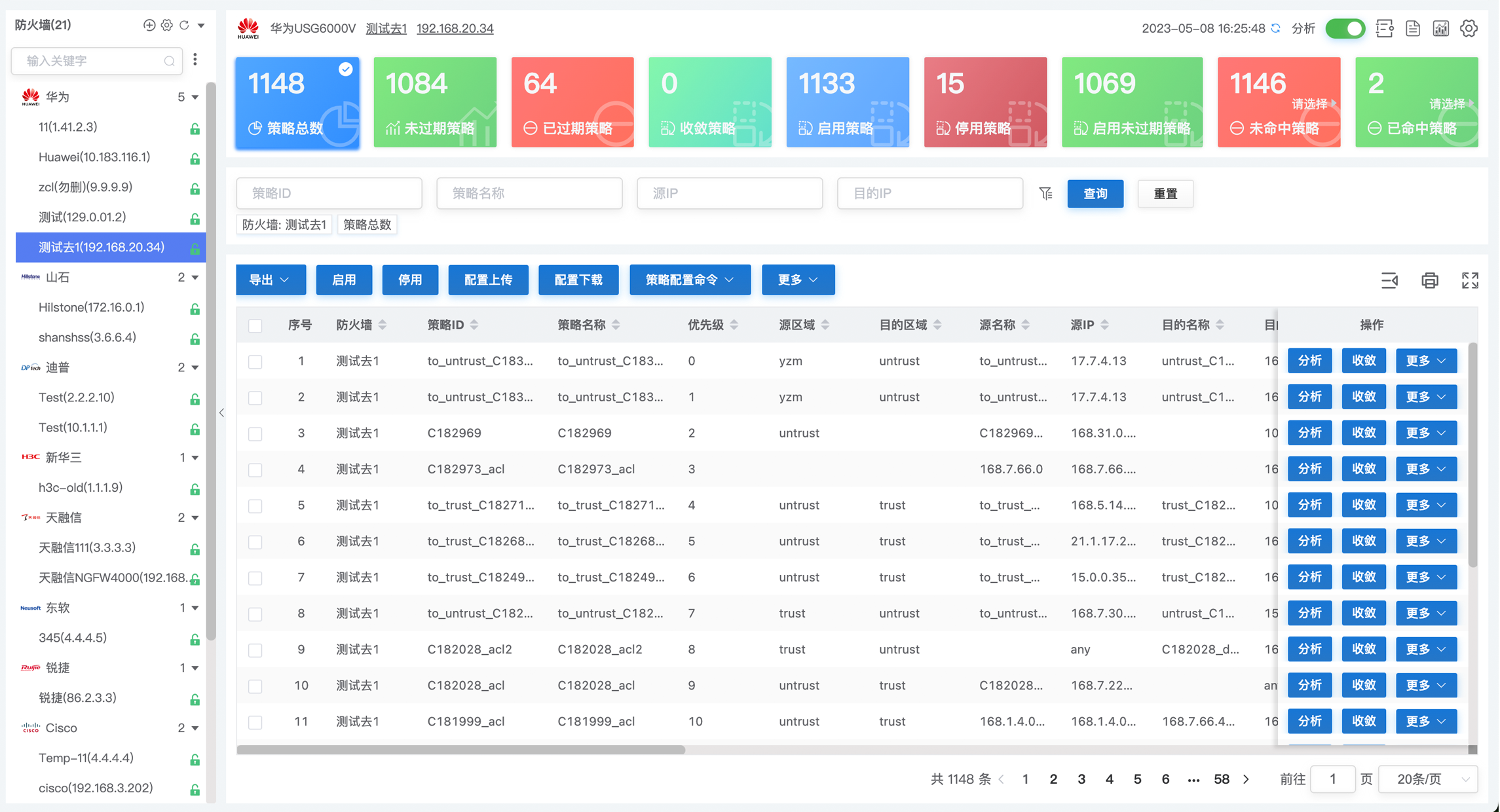Check the checkbox for row 1
Screen dimensions: 1500x812
(x=255, y=361)
